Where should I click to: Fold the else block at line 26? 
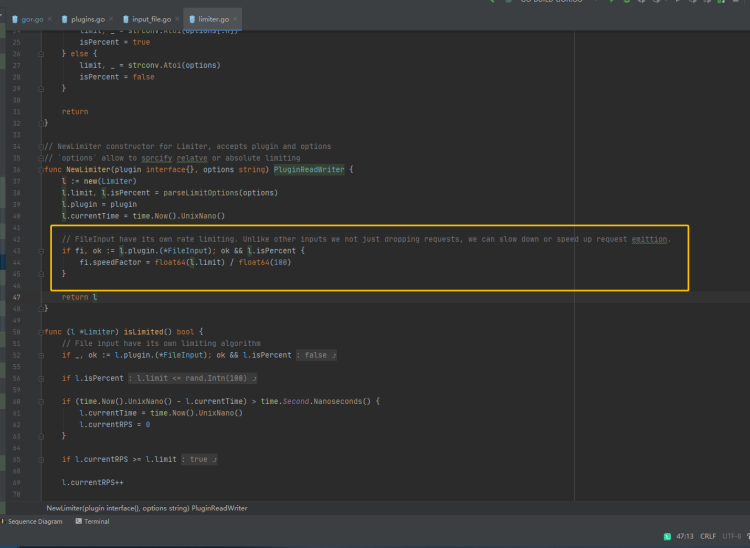41,54
